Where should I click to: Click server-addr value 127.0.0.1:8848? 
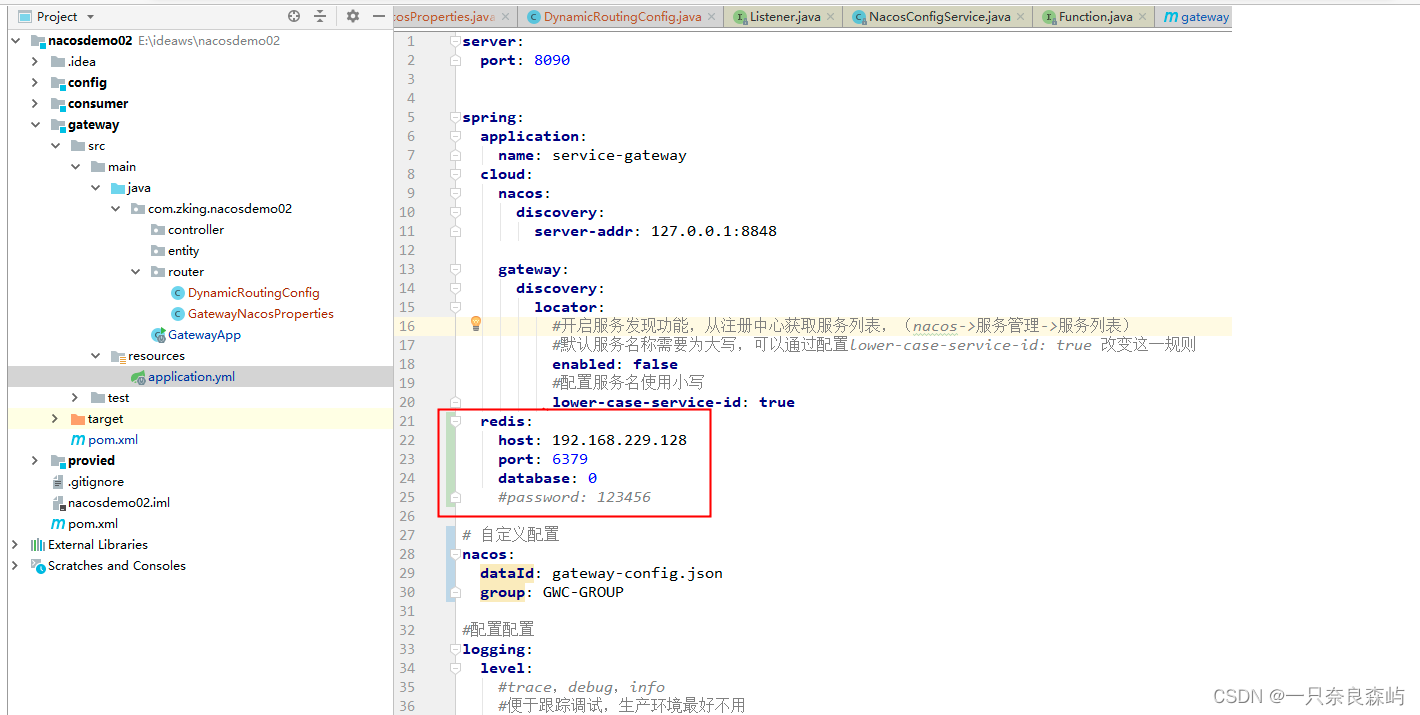[714, 231]
